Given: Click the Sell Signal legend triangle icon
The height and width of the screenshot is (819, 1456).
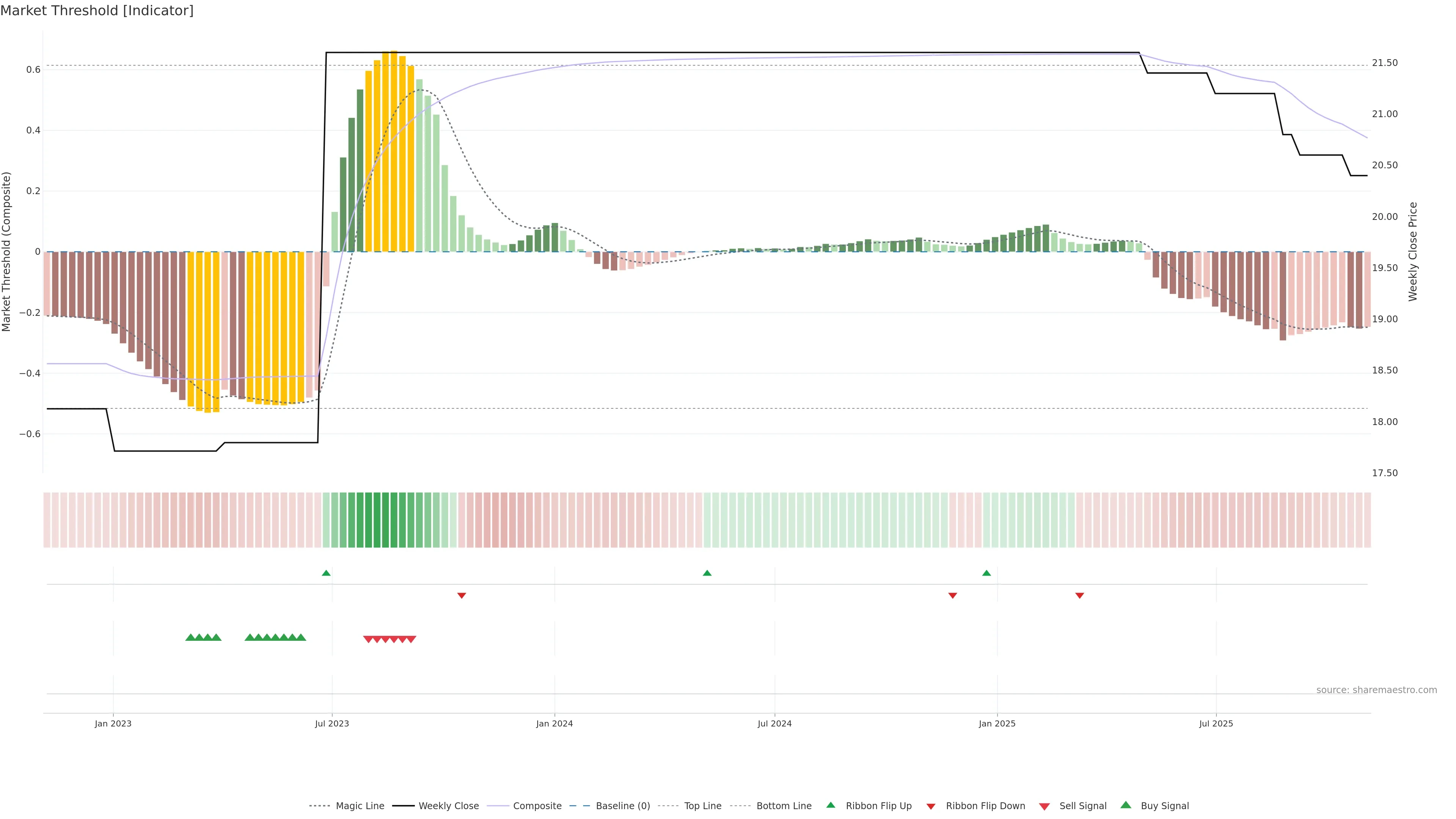Looking at the screenshot, I should (x=1045, y=806).
